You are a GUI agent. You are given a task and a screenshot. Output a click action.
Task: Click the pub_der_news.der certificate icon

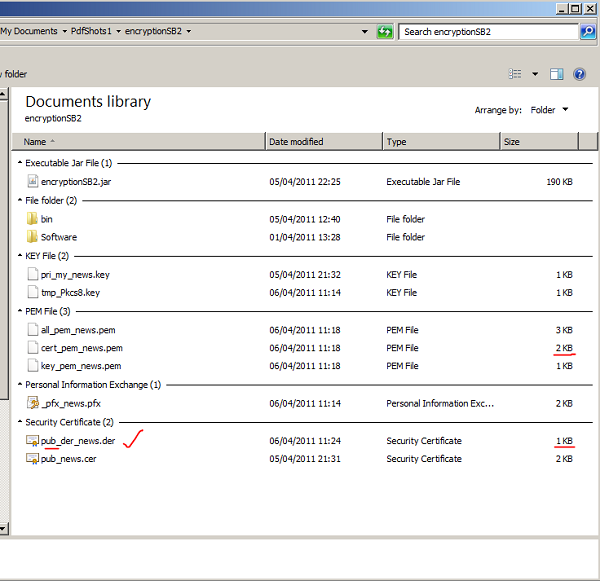click(x=33, y=441)
